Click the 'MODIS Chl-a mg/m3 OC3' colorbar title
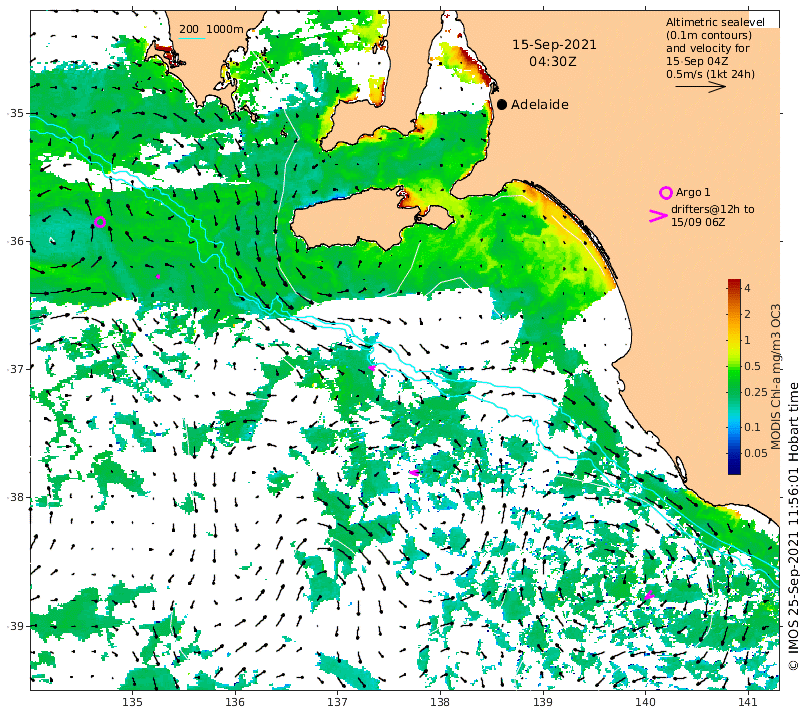The image size is (800, 720). (x=776, y=377)
